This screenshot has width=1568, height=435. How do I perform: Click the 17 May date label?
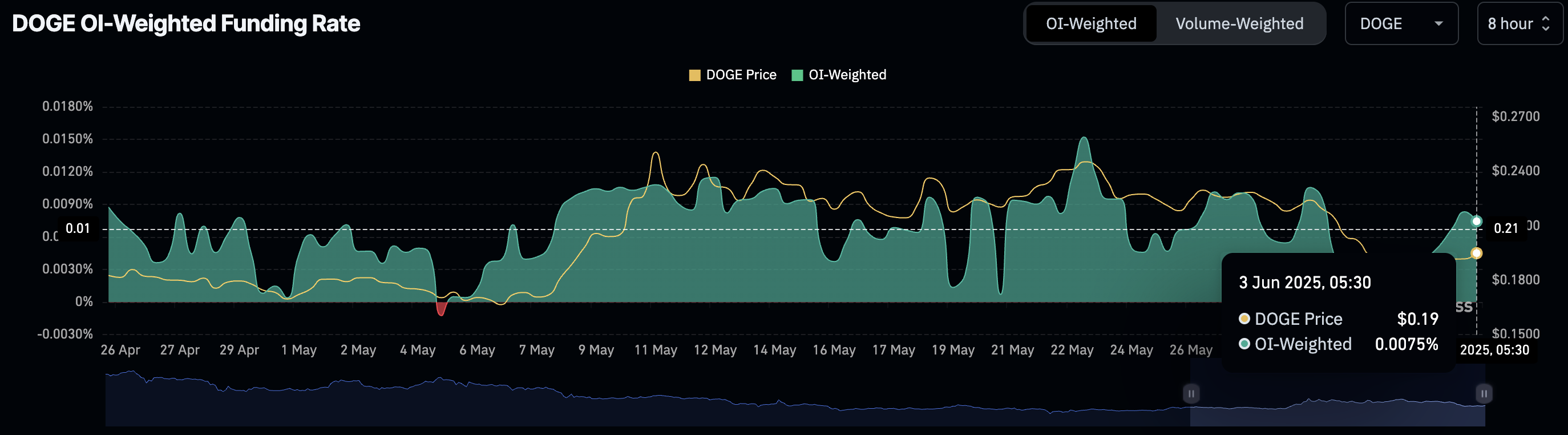(x=894, y=351)
